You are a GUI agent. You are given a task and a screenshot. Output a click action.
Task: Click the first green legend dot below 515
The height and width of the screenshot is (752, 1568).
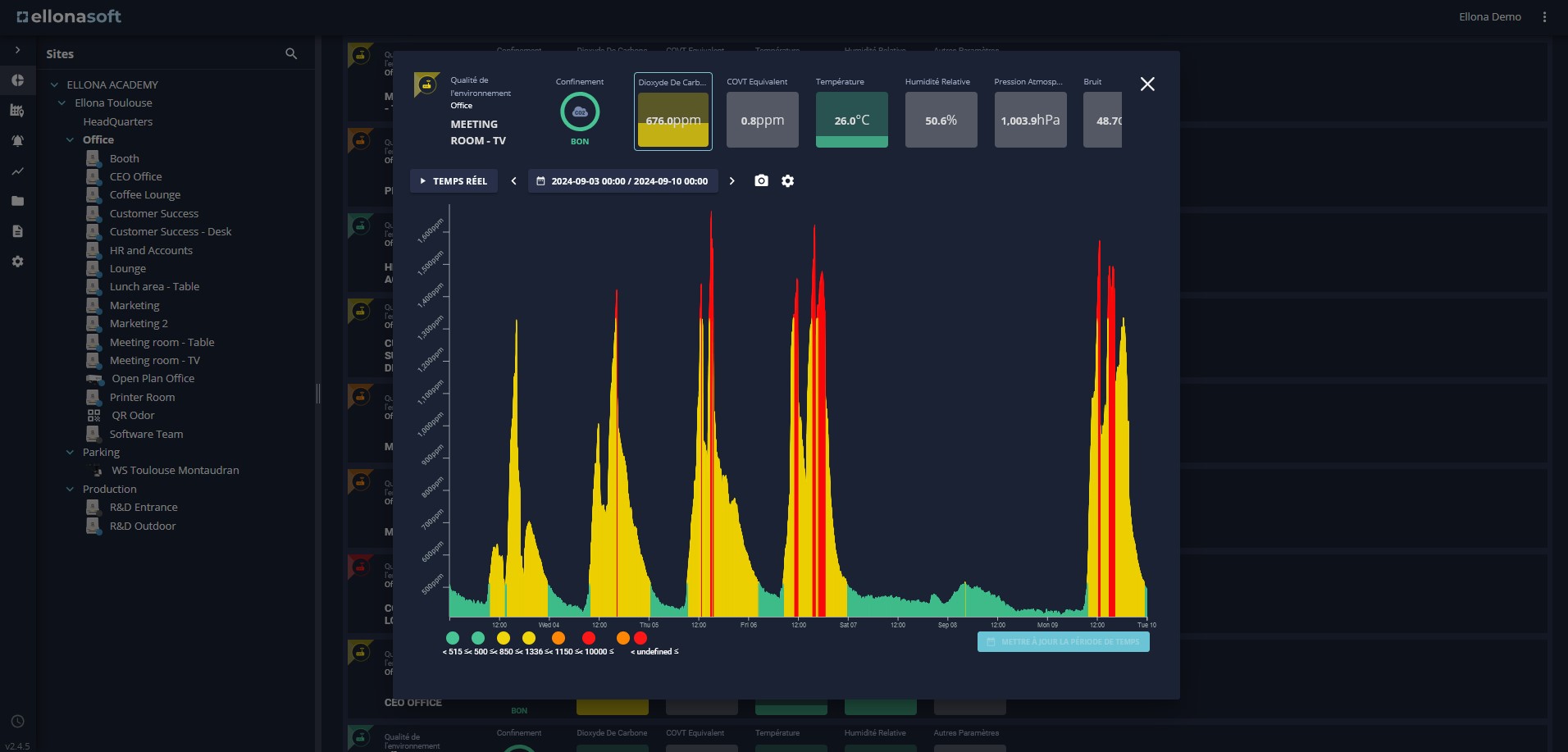pyautogui.click(x=453, y=638)
